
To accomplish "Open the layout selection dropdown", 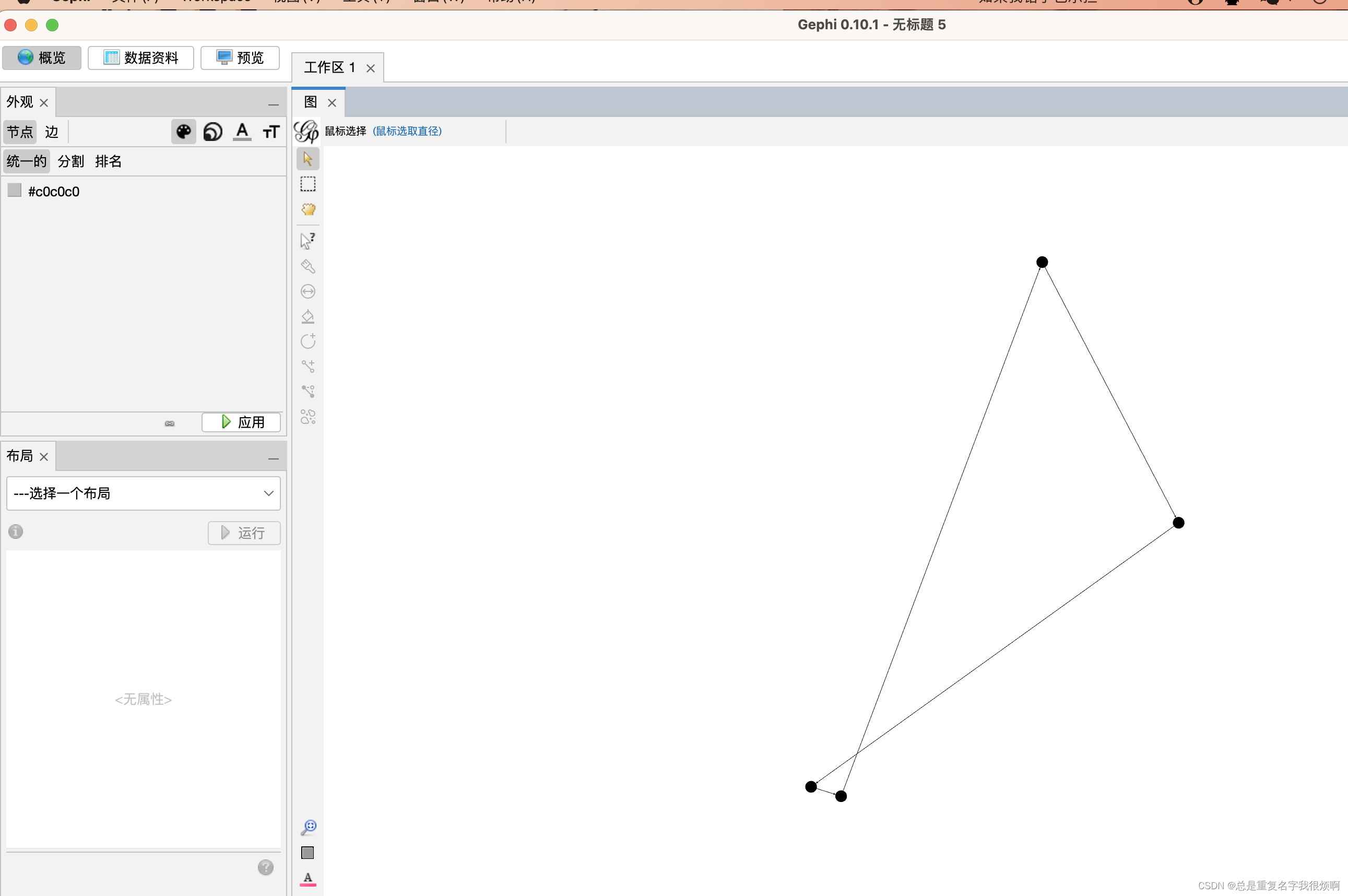I will pos(144,493).
